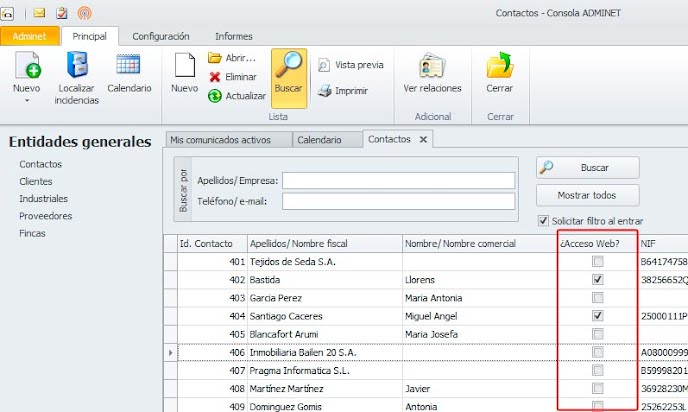Screen dimensions: 688x412
Task: Toggle Solicitar filtro al entrar checkbox
Action: pos(543,221)
